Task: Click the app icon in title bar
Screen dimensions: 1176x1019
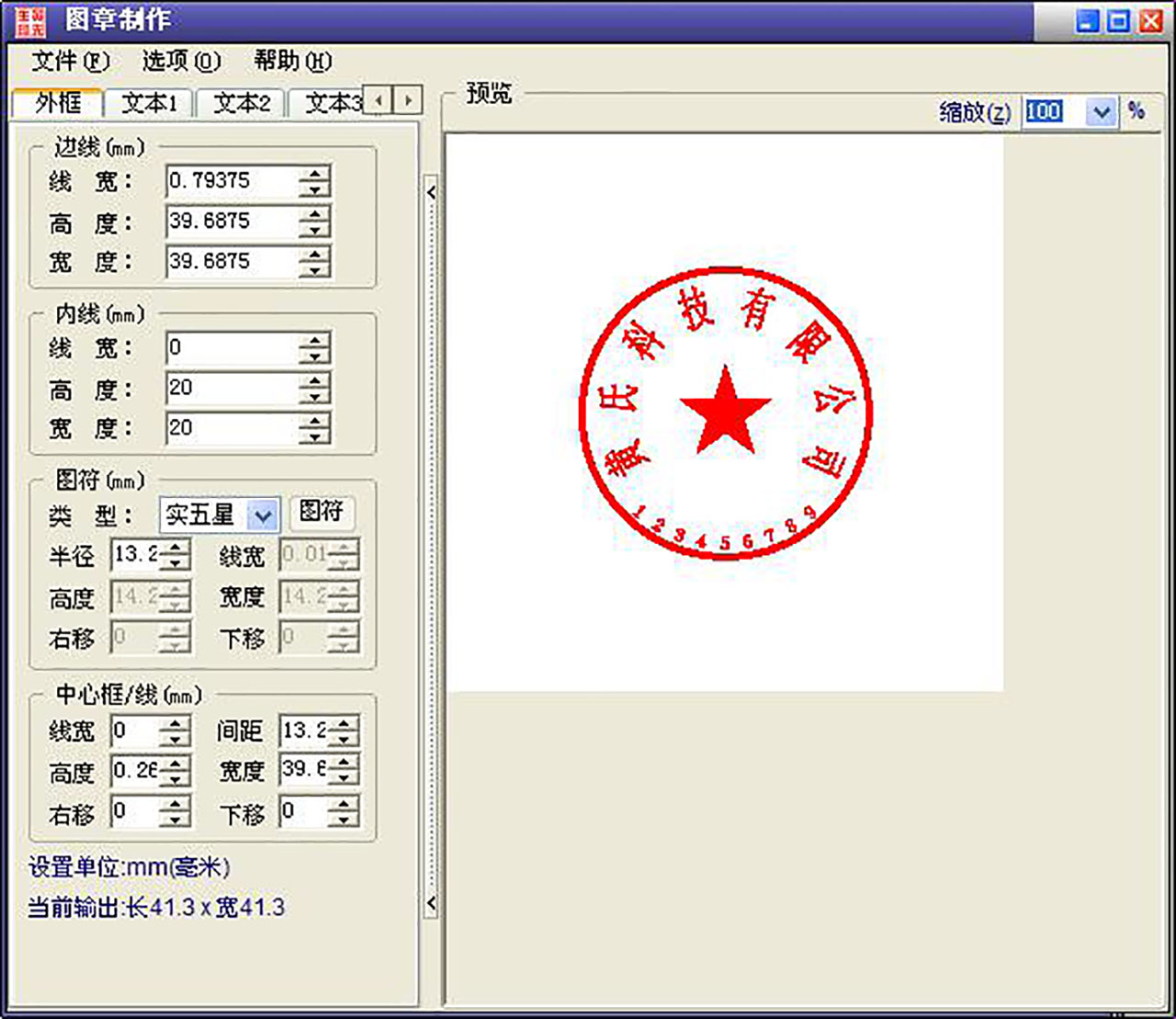Action: click(29, 20)
